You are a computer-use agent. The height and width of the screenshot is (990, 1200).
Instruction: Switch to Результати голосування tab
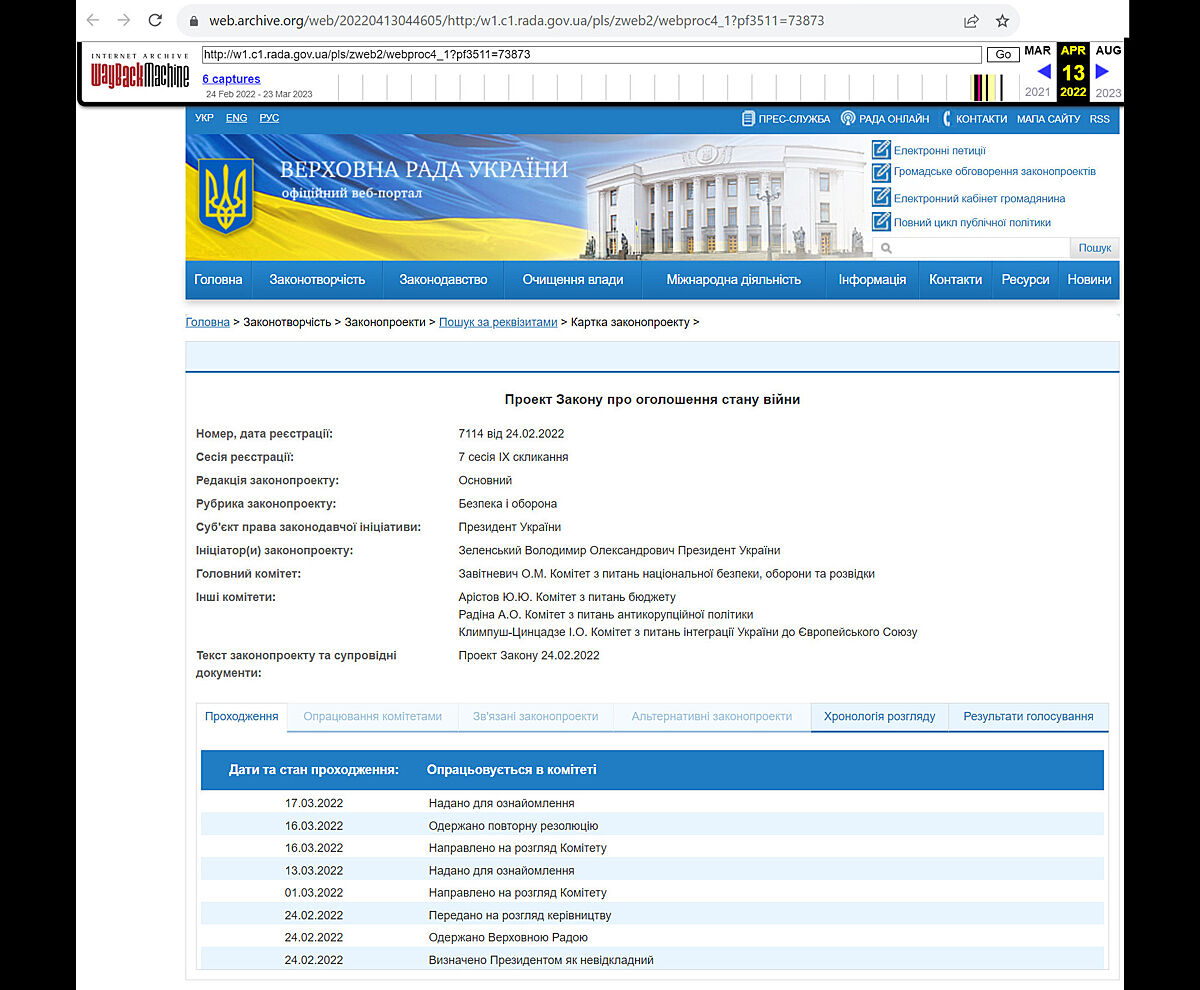pyautogui.click(x=1028, y=717)
